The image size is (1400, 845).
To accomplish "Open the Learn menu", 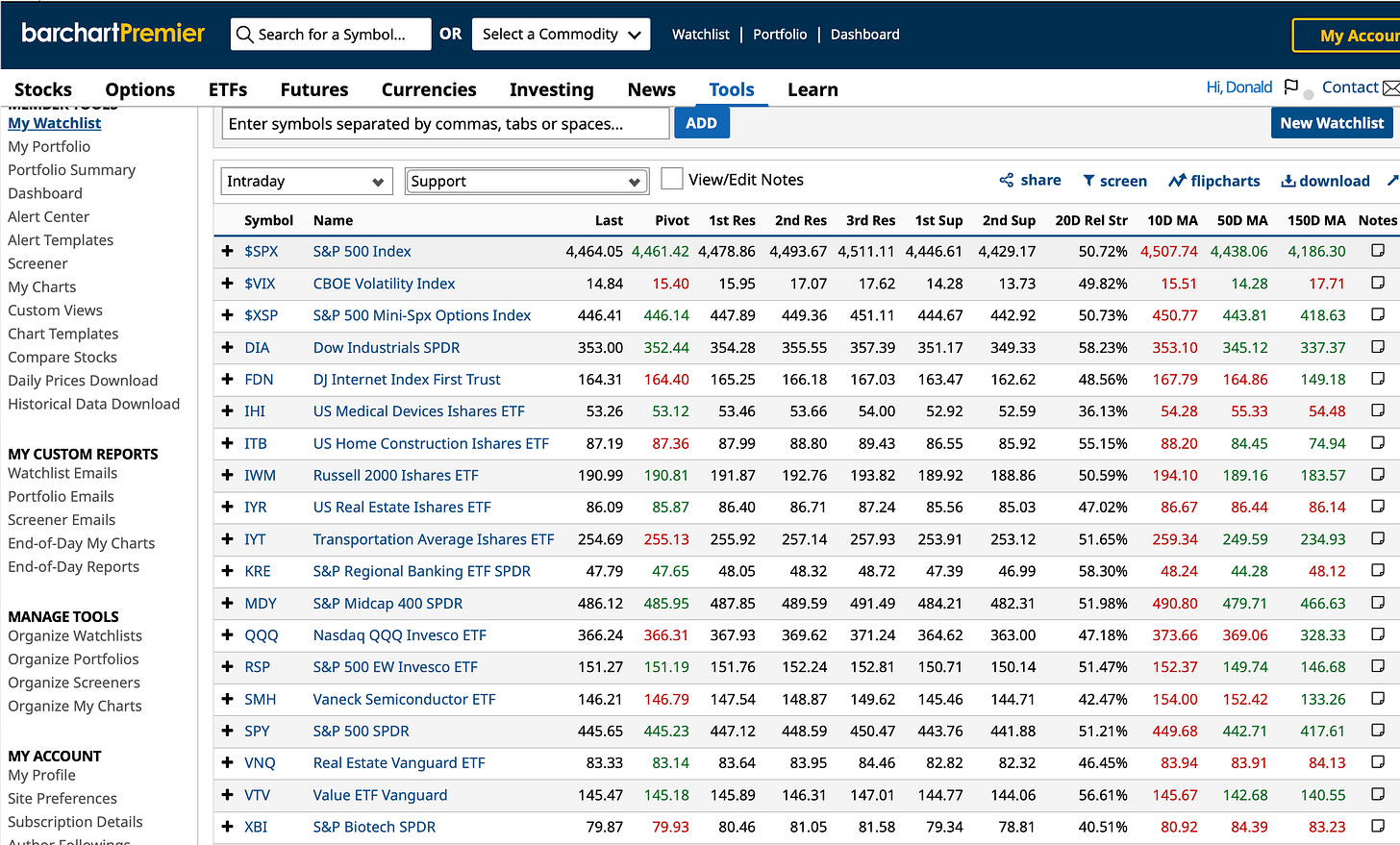I will pos(812,89).
